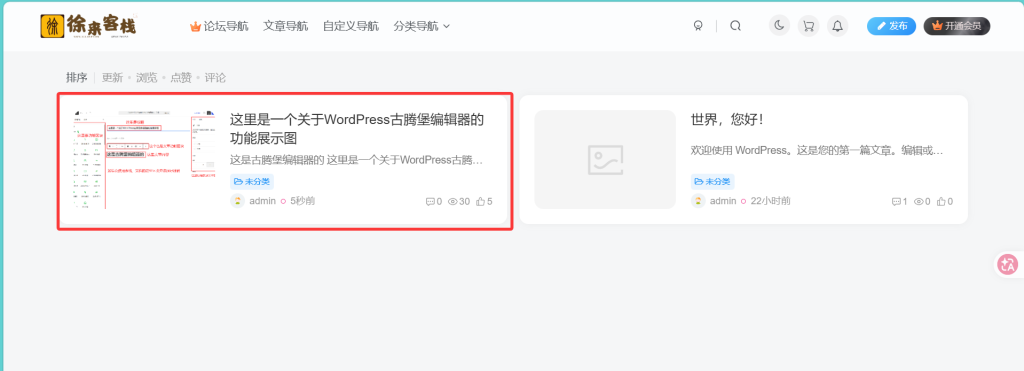Sort posts by 点赞
Image resolution: width=1024 pixels, height=371 pixels.
point(181,78)
